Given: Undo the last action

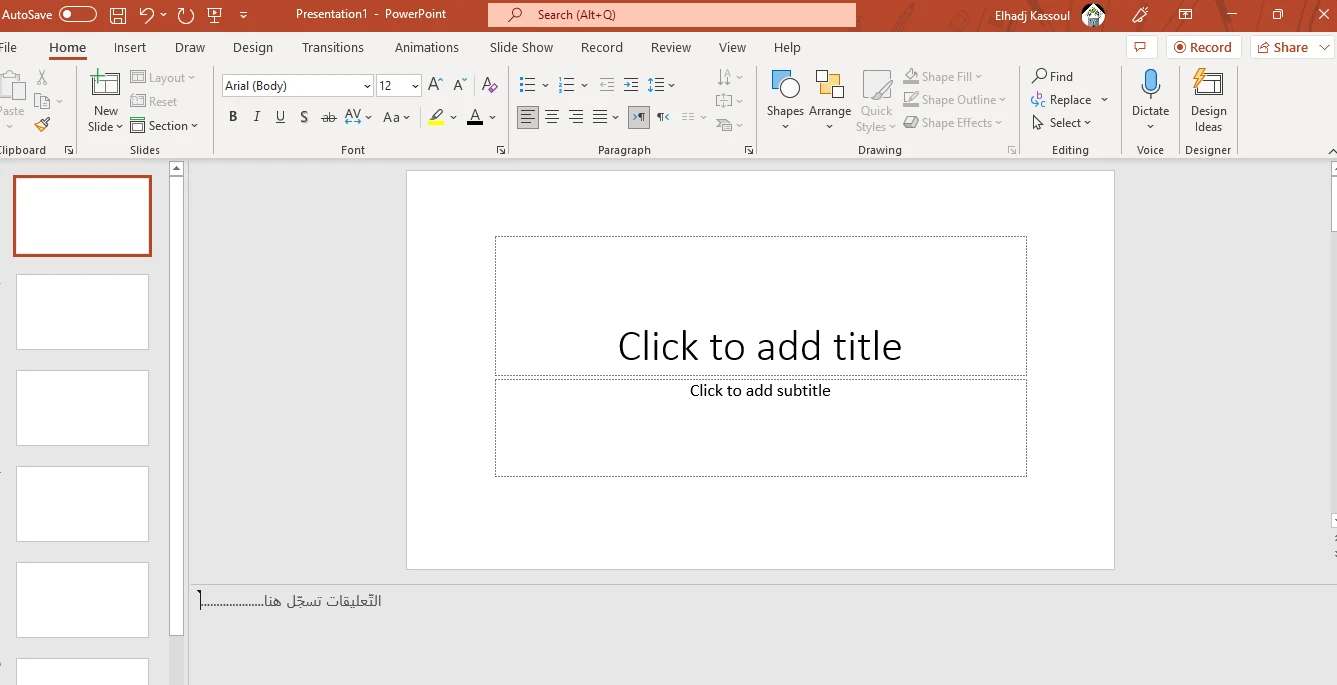Looking at the screenshot, I should (x=147, y=15).
